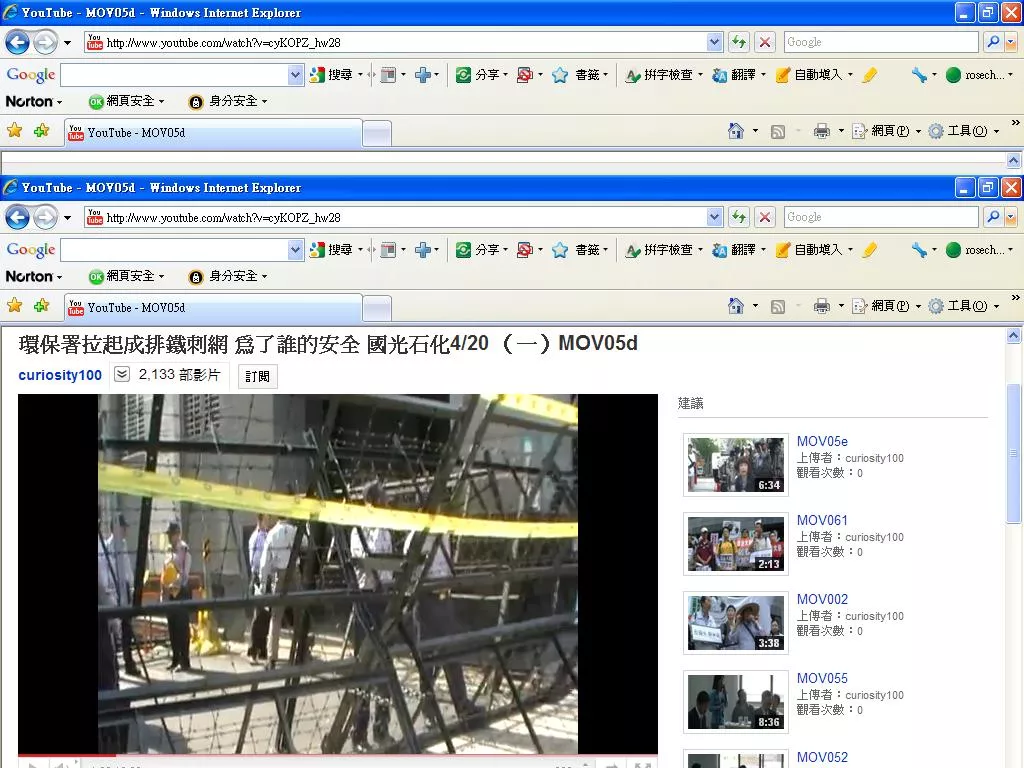Select YouTube - MOV05d tab in background window

pyautogui.click(x=213, y=133)
